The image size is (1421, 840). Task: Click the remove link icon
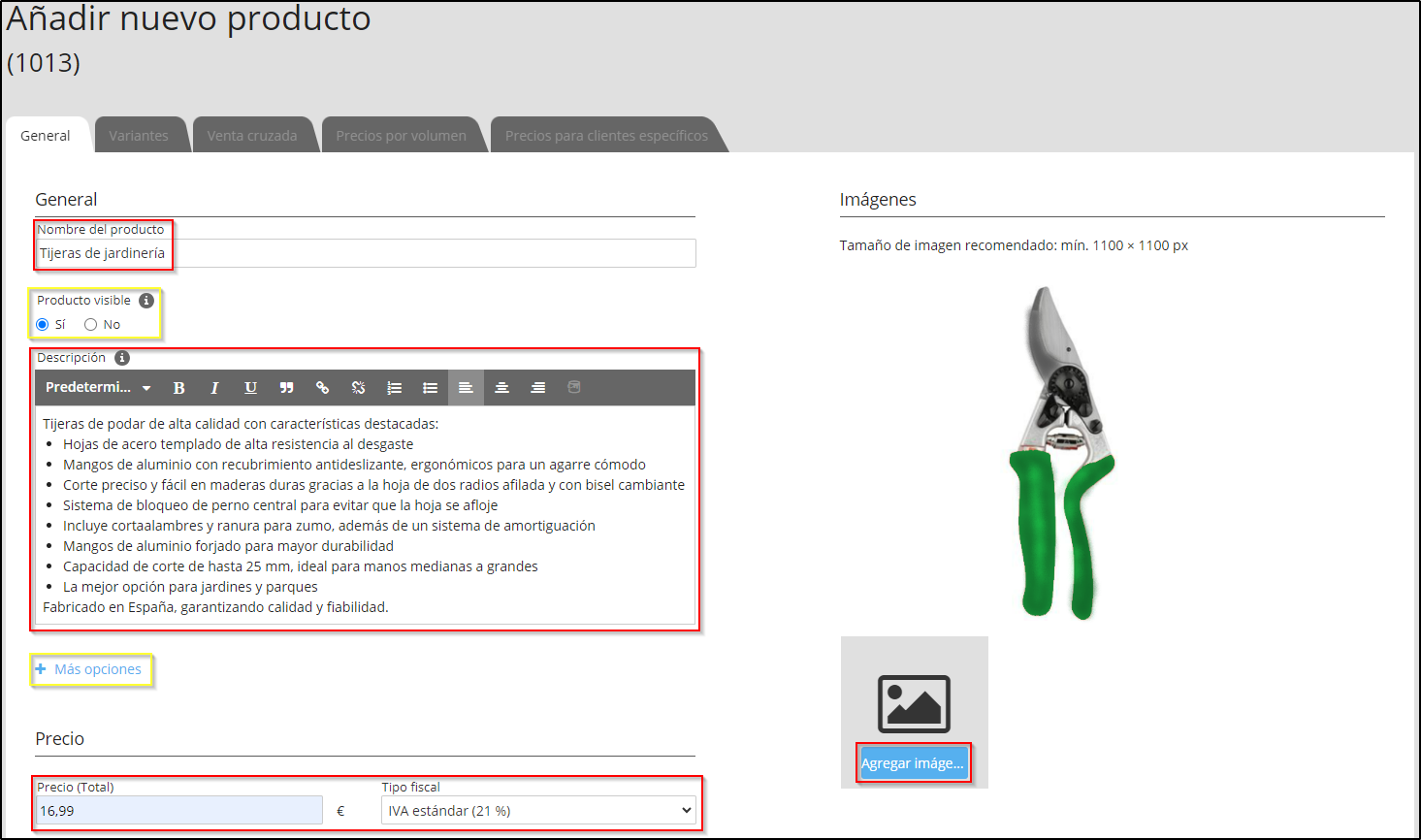click(358, 388)
